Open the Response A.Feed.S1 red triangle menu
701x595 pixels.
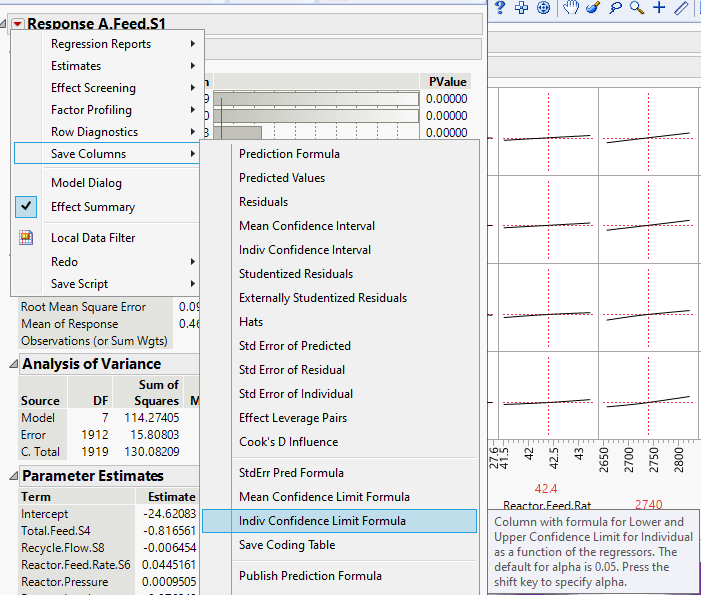pos(18,23)
